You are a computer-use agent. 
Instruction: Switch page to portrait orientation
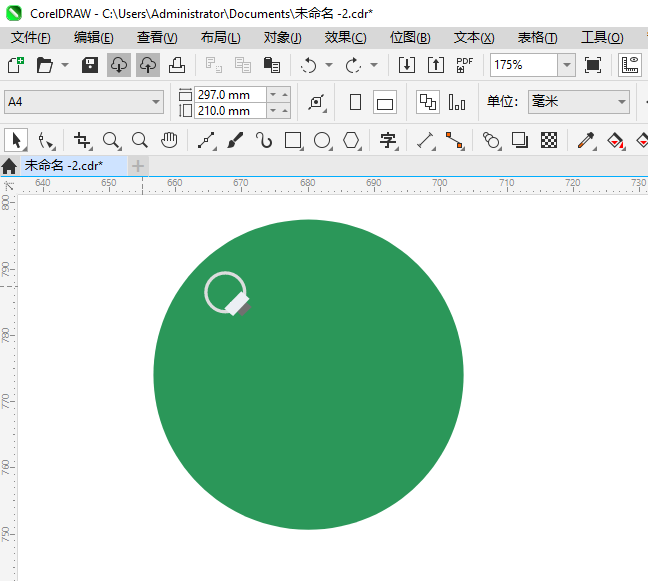pos(355,102)
